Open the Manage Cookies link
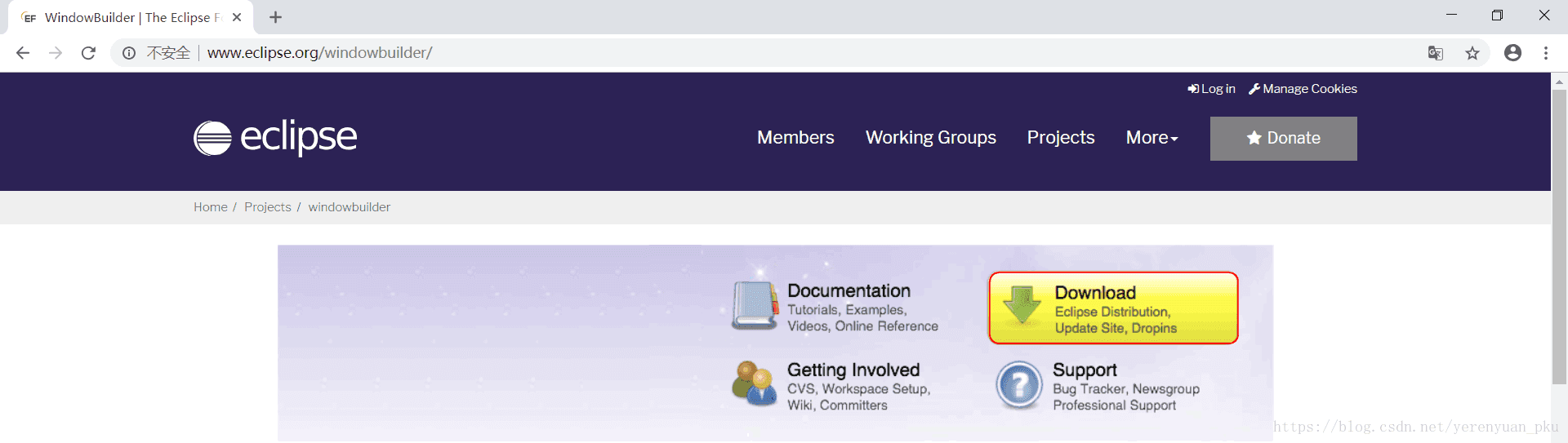This screenshot has height=443, width=1568. click(x=1303, y=89)
